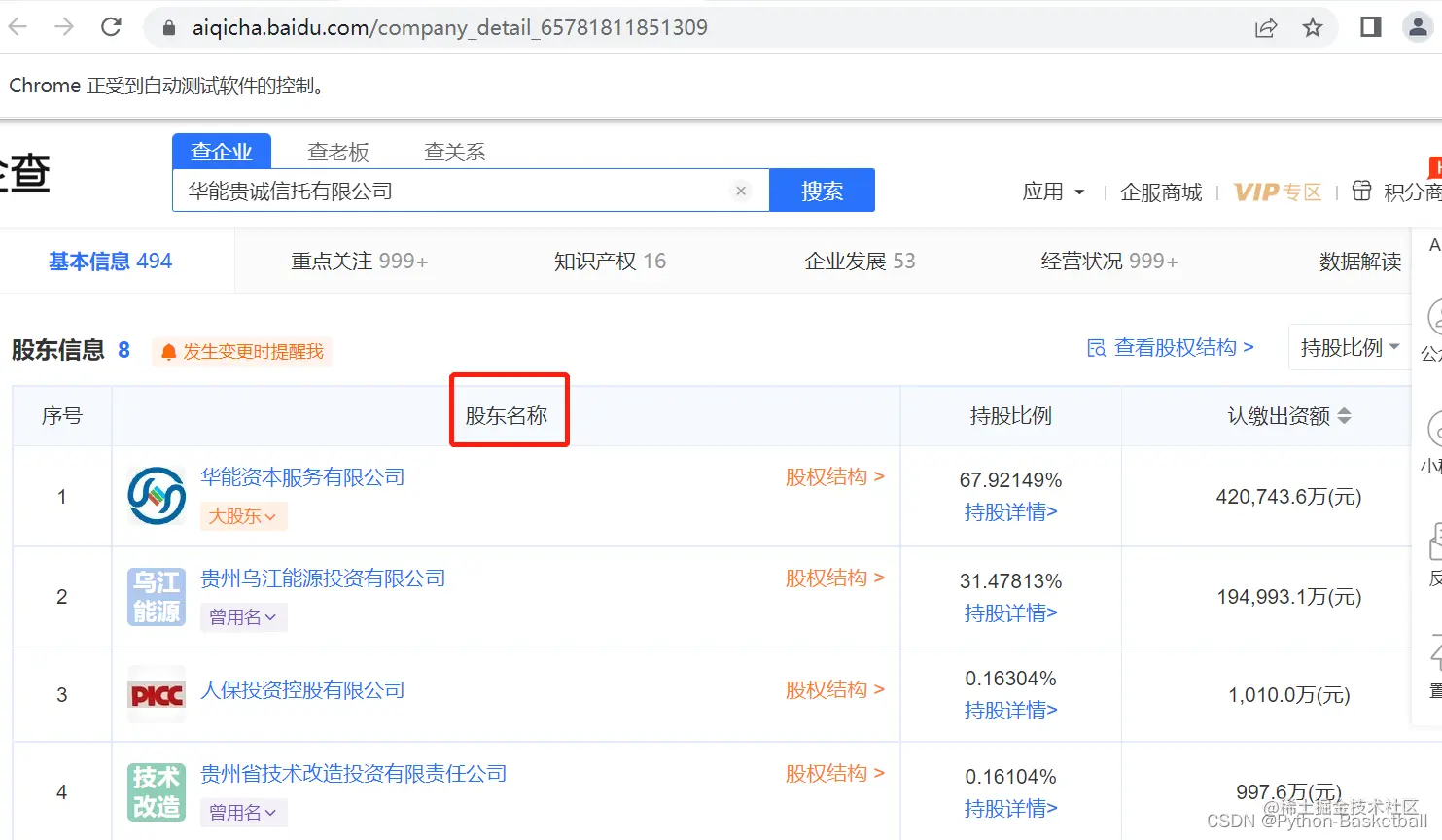Select the 查企业 tab
1442x840 pixels.
coord(222,152)
